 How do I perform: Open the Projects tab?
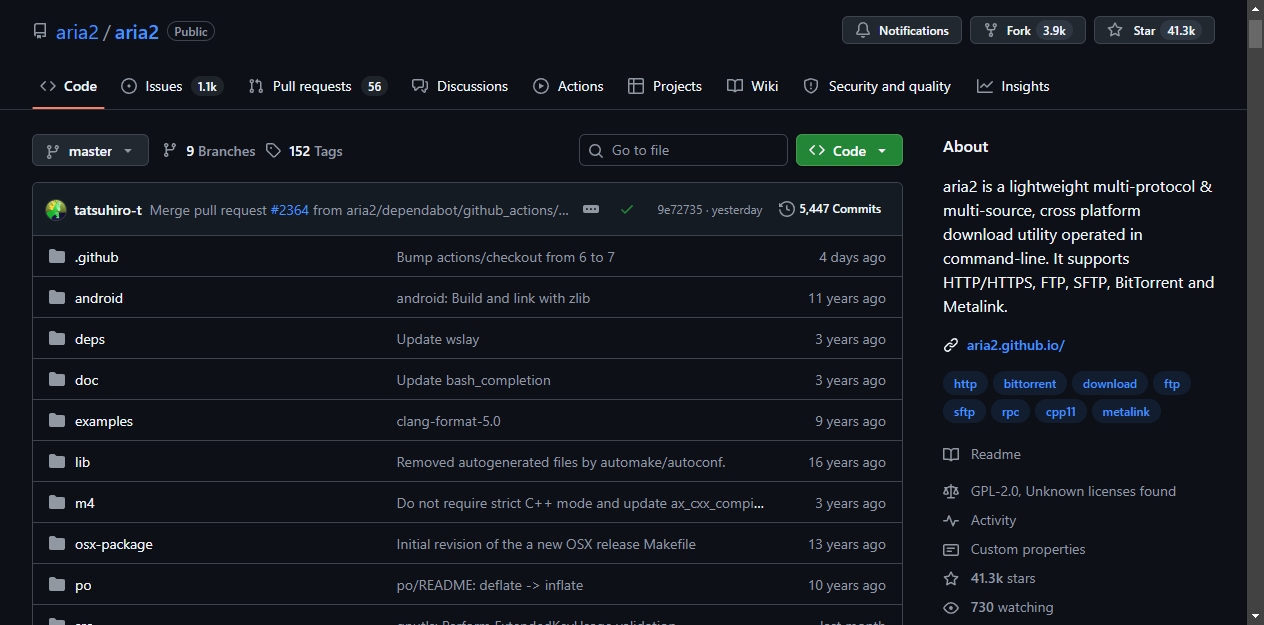(x=665, y=86)
